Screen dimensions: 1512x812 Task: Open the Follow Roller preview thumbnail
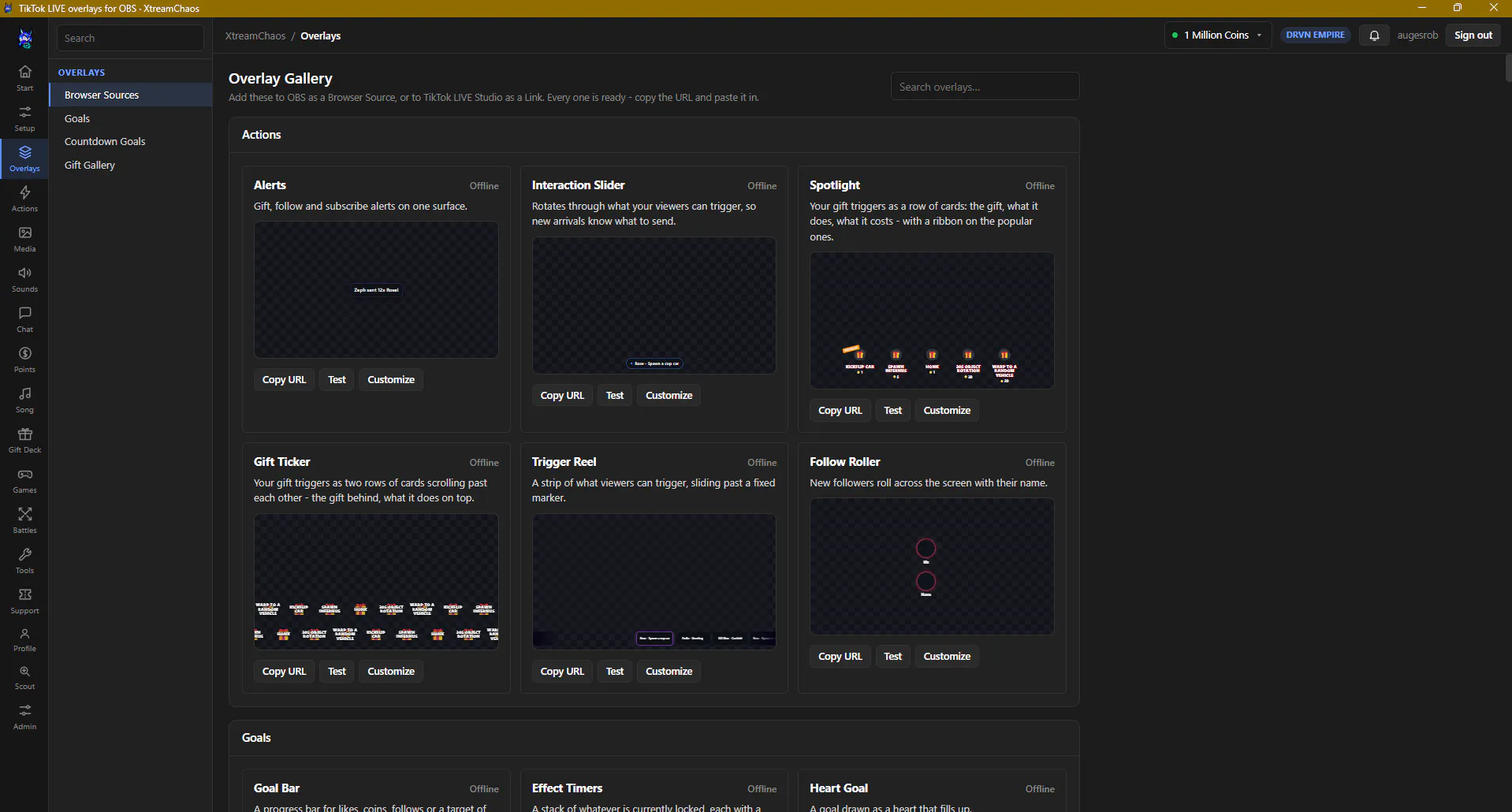coord(932,566)
